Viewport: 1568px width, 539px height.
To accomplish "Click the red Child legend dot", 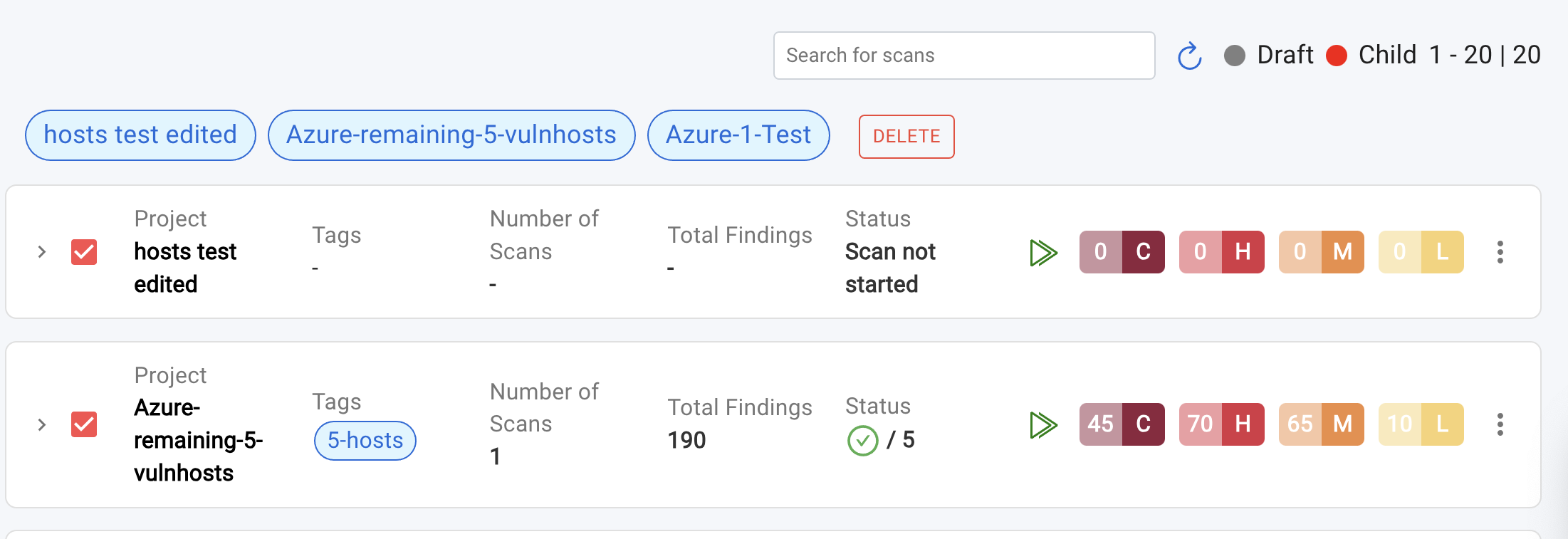I will pyautogui.click(x=1337, y=56).
